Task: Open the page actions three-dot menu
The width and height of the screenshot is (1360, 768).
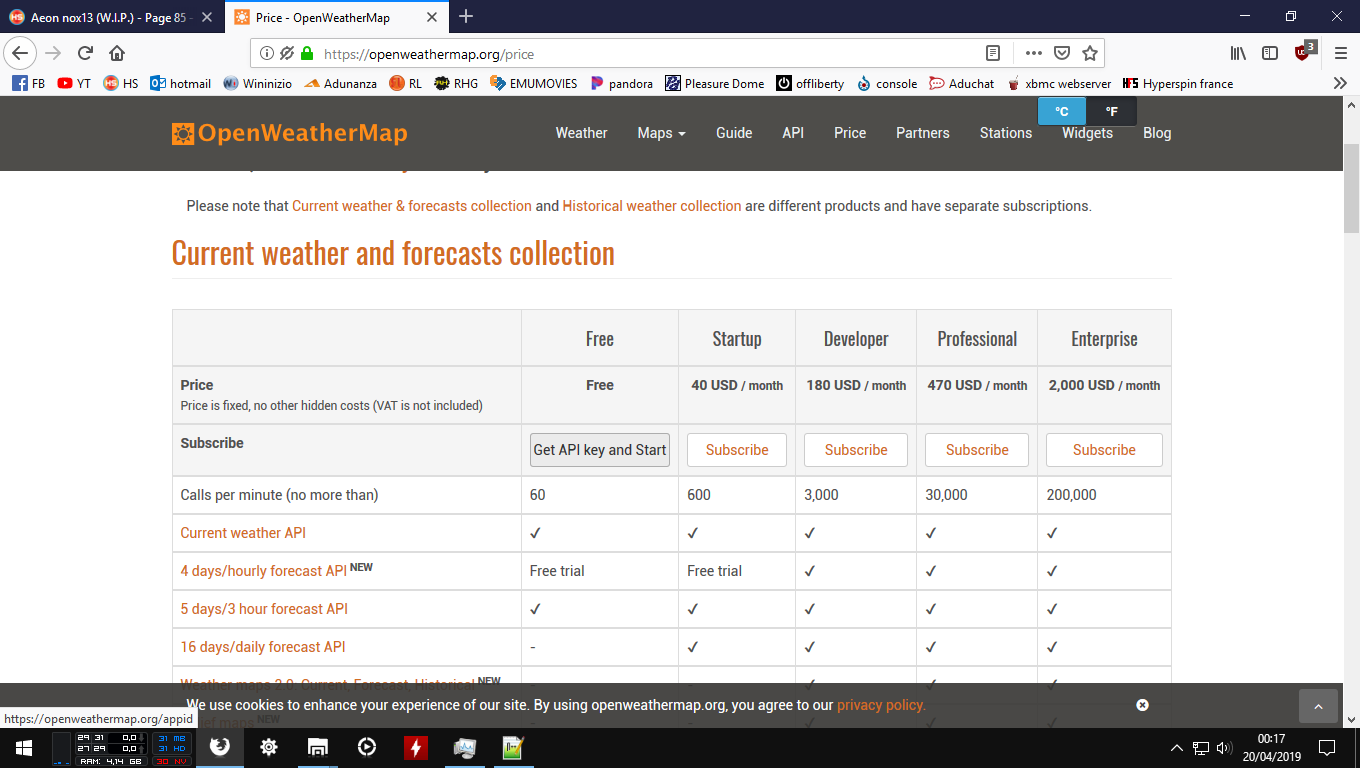Action: [1033, 53]
